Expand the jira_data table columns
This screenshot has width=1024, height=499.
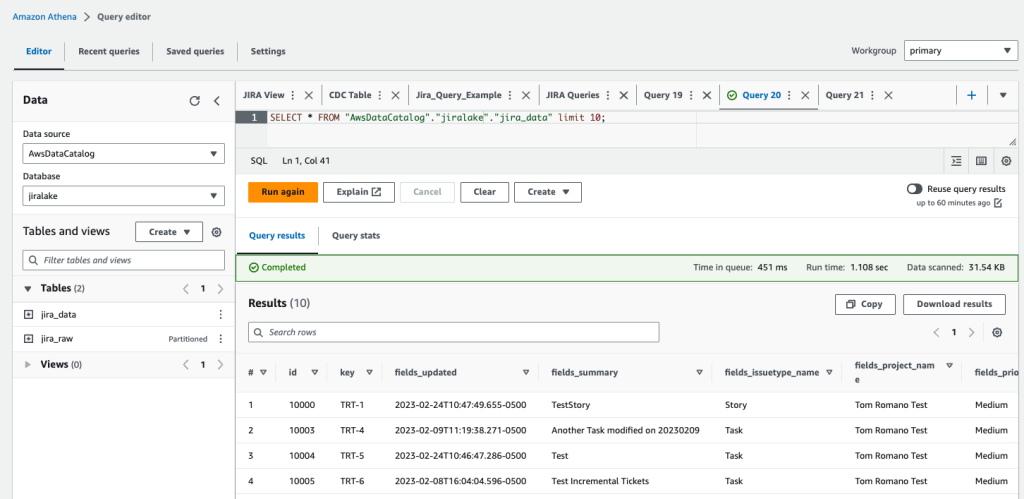tap(28, 315)
